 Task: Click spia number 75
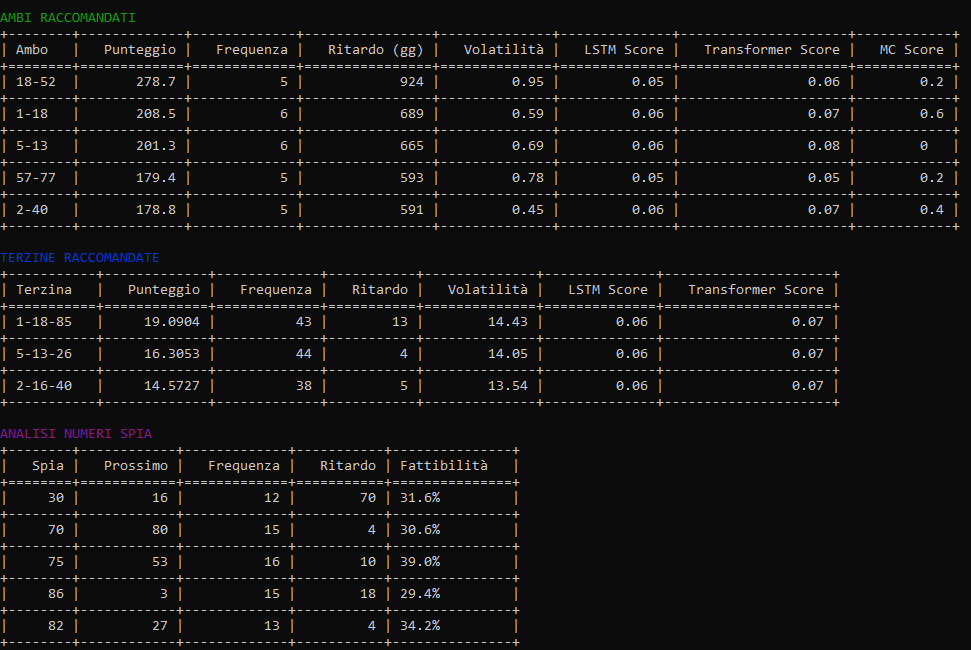(56, 561)
